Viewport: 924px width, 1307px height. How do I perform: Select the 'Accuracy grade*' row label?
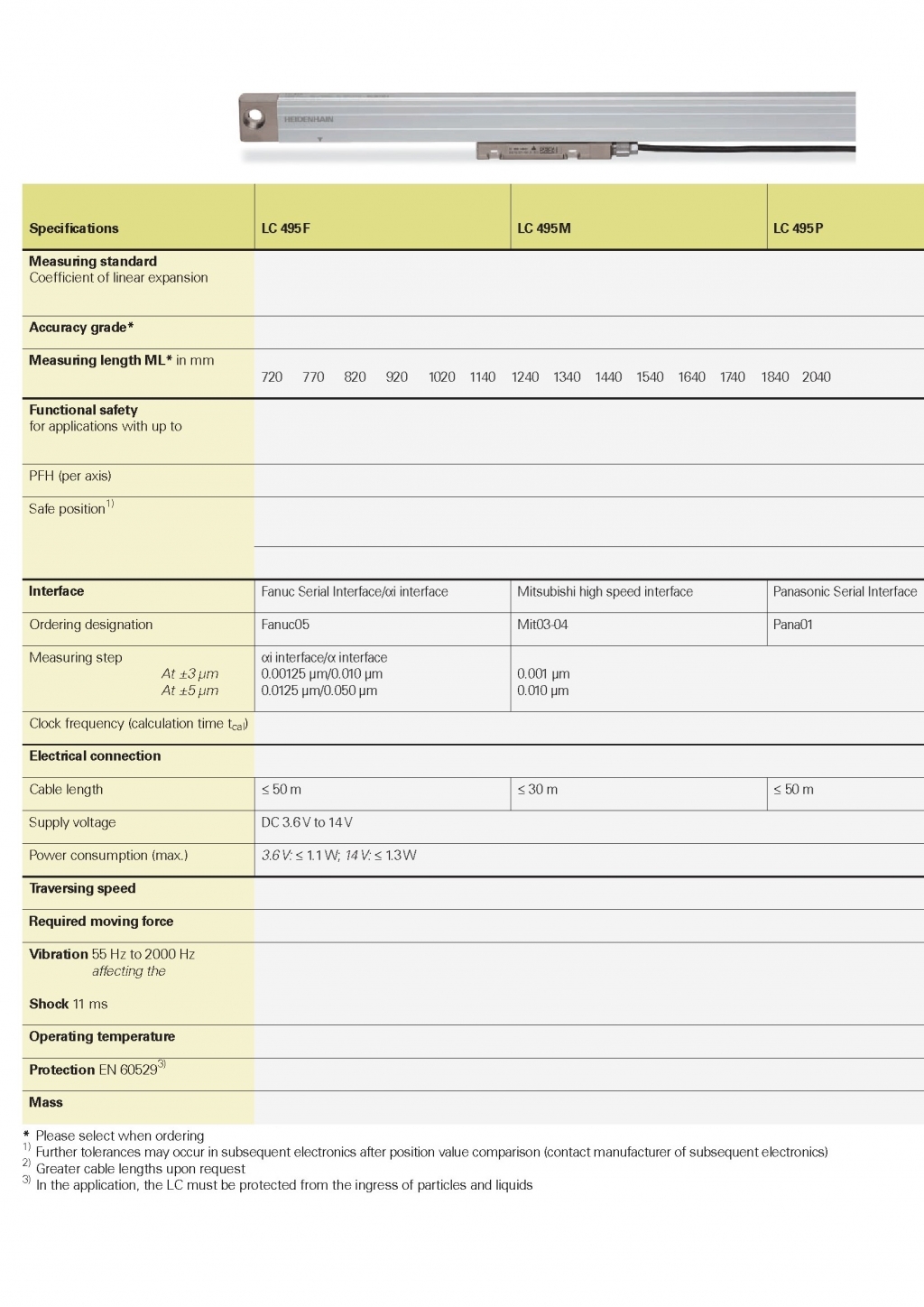point(81,328)
